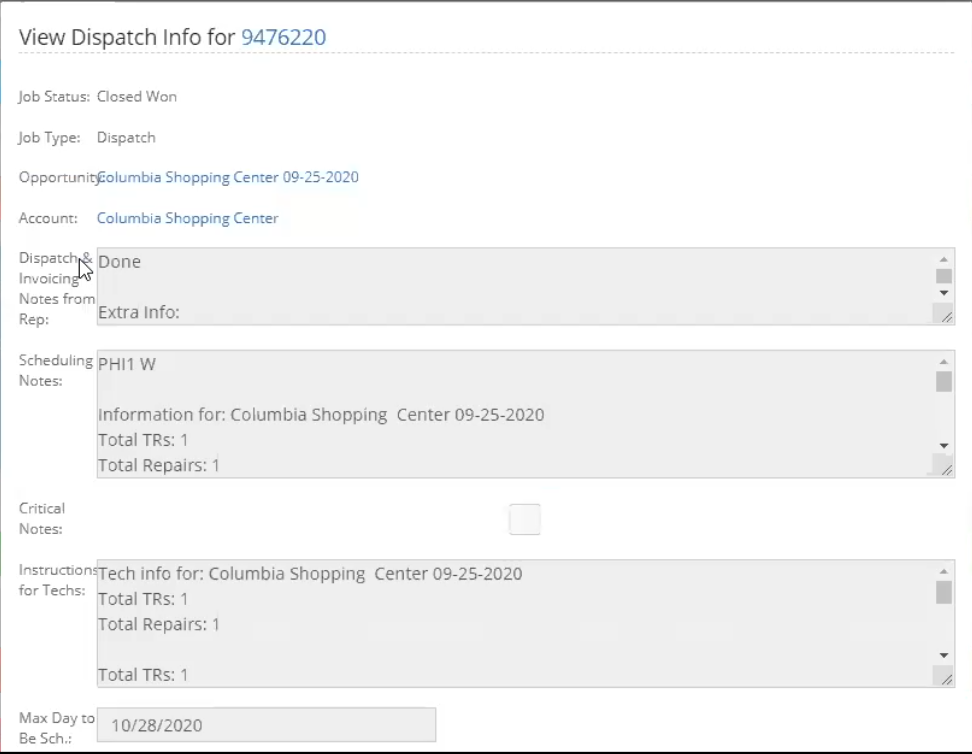Click scroll down arrow in Dispatch Notes box
Image resolution: width=972 pixels, height=754 pixels.
pos(943,293)
